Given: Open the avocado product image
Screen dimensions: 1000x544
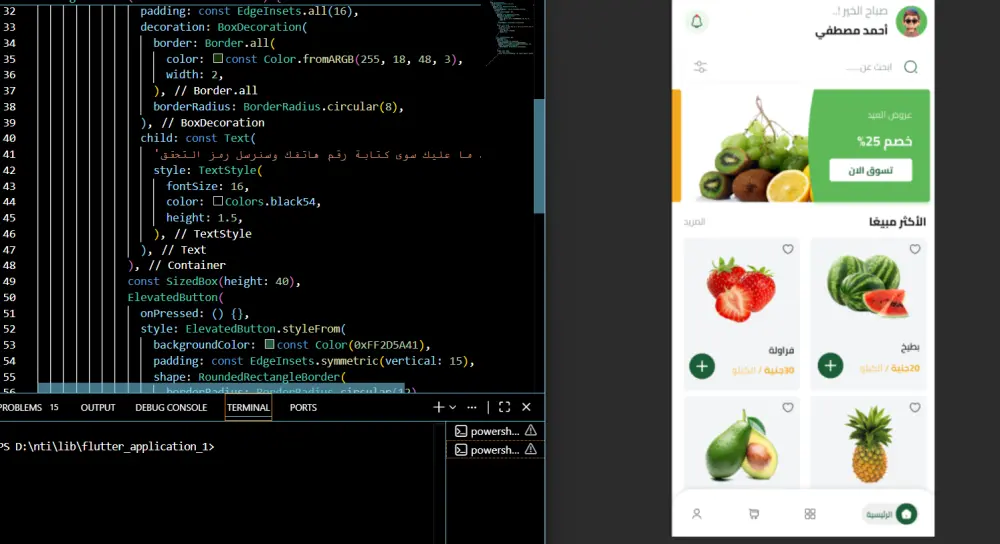Looking at the screenshot, I should pos(741,445).
